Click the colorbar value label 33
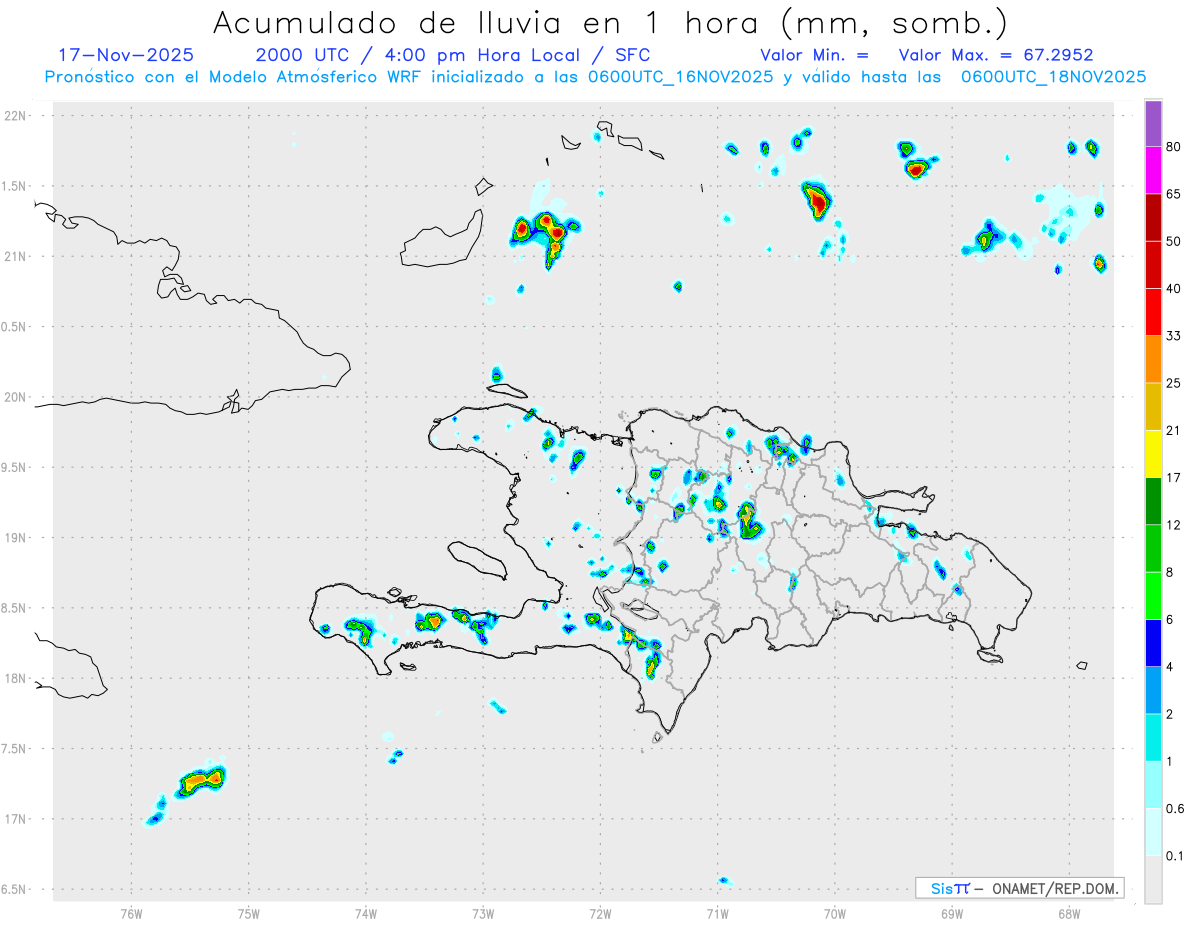This screenshot has width=1200, height=927. (x=1174, y=336)
